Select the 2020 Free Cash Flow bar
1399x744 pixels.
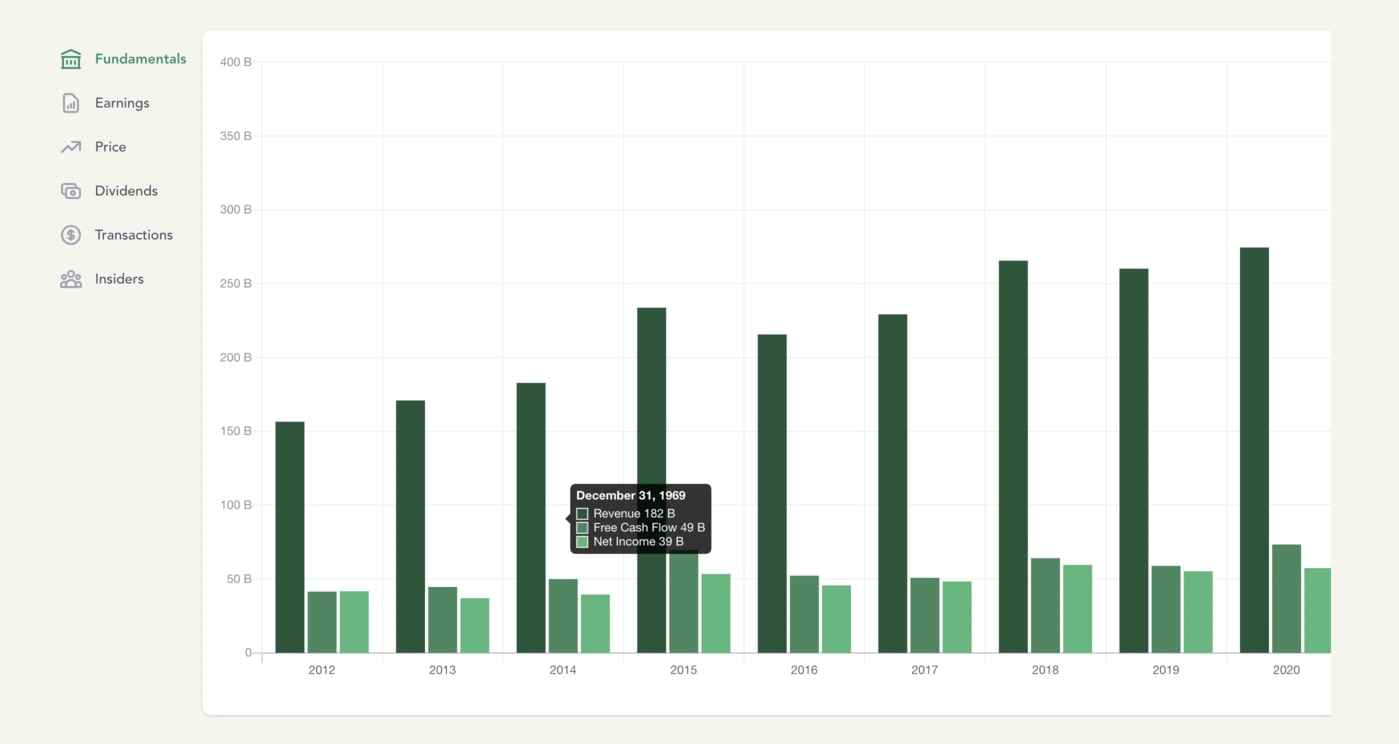1287,599
